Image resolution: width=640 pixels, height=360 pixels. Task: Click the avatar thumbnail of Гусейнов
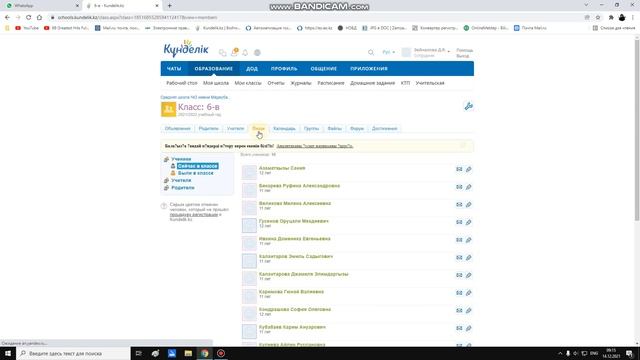pyautogui.click(x=249, y=225)
